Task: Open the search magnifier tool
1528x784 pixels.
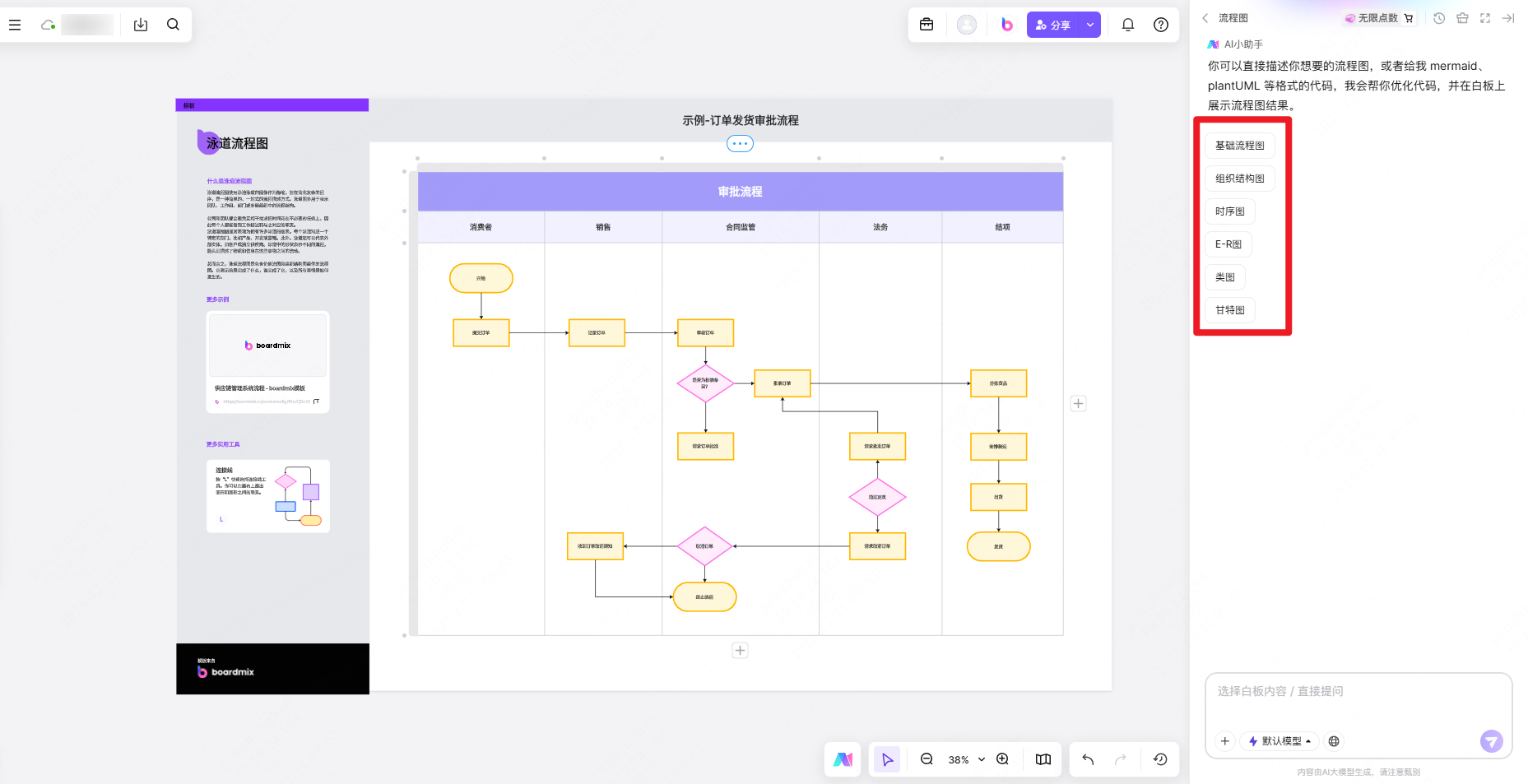Action: pos(173,25)
